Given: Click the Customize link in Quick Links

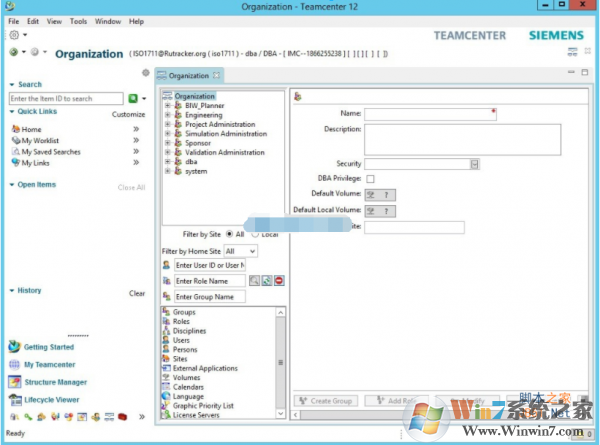Looking at the screenshot, I should [128, 114].
